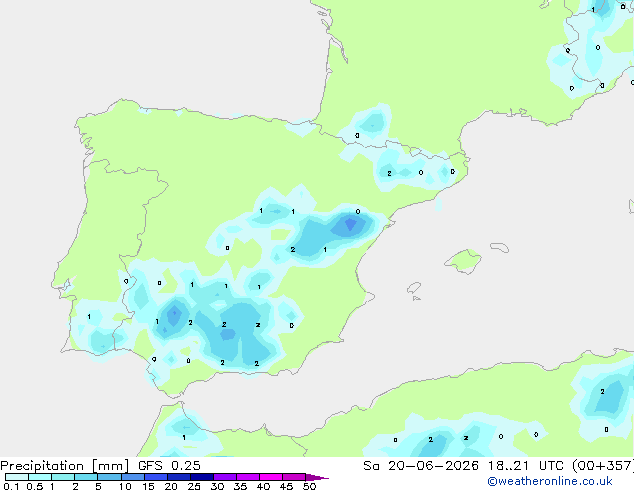Click the '40' legend scale label

(x=263, y=486)
